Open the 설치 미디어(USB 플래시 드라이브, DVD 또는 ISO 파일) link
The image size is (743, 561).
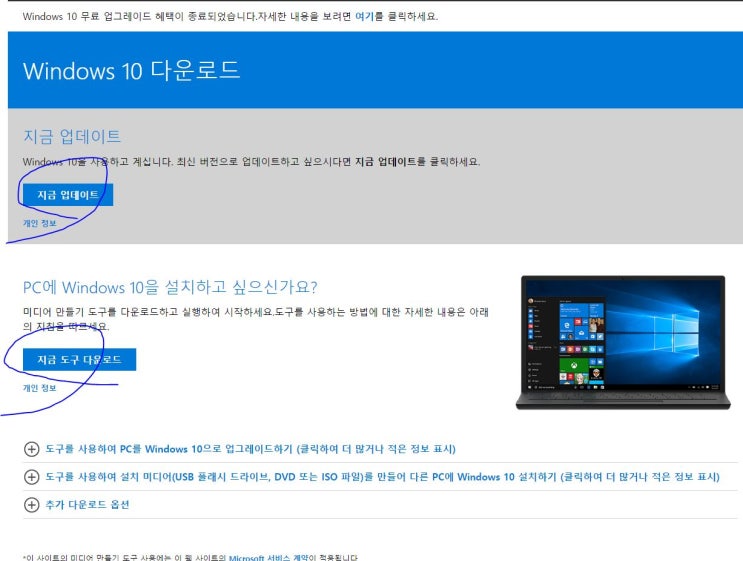pos(382,477)
